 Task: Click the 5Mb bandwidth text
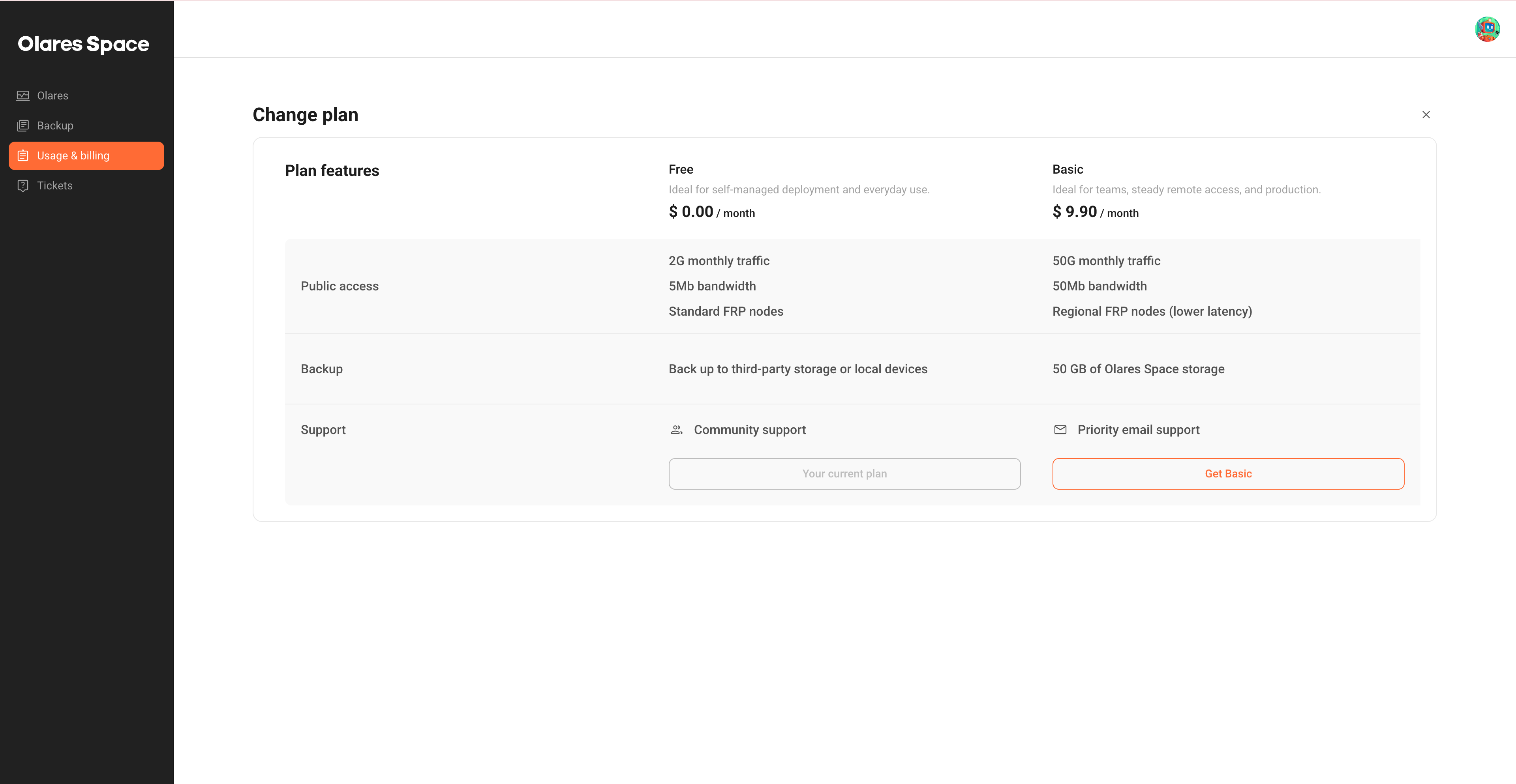712,286
